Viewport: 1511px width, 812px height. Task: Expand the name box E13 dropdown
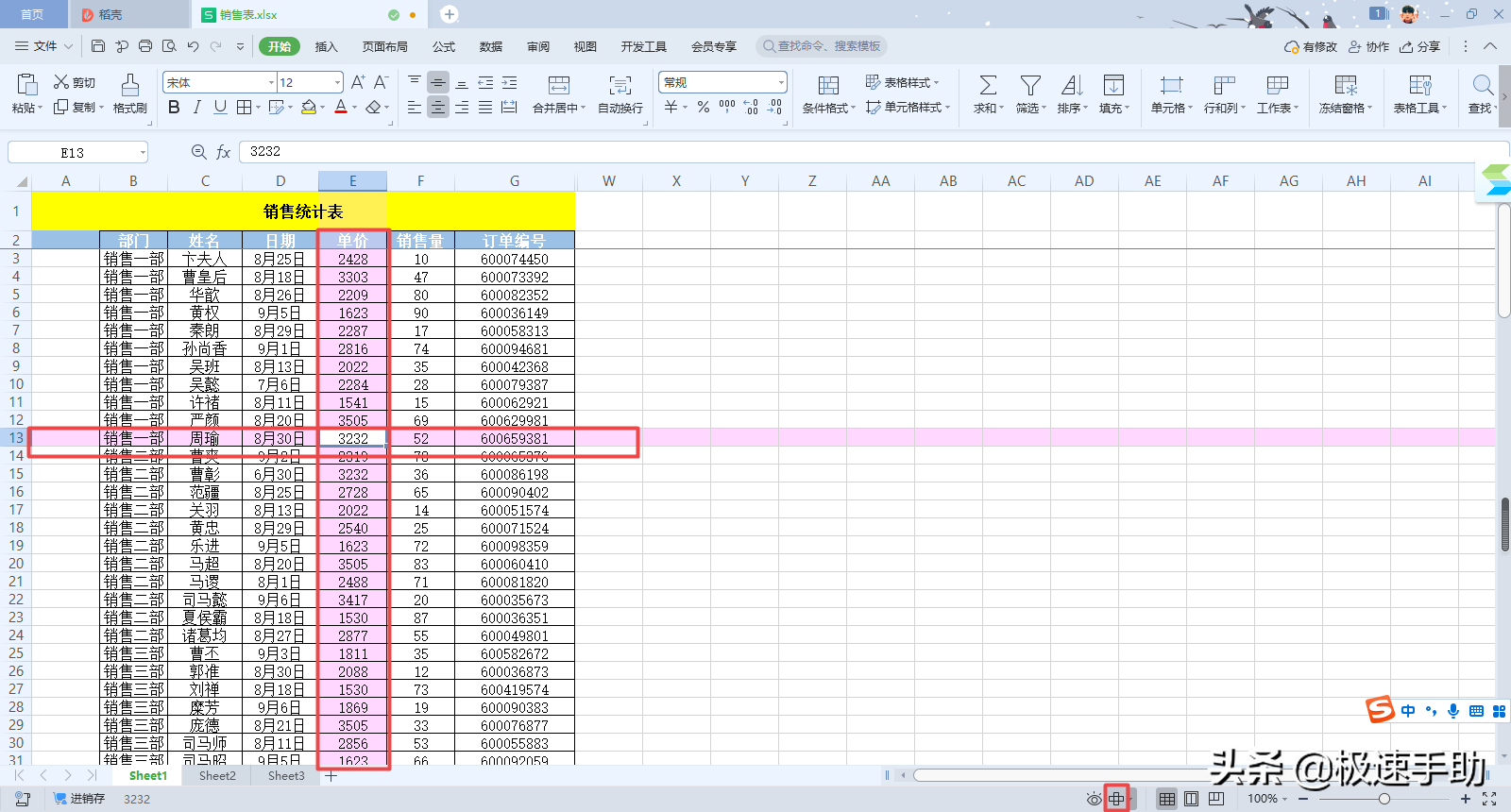(x=143, y=152)
